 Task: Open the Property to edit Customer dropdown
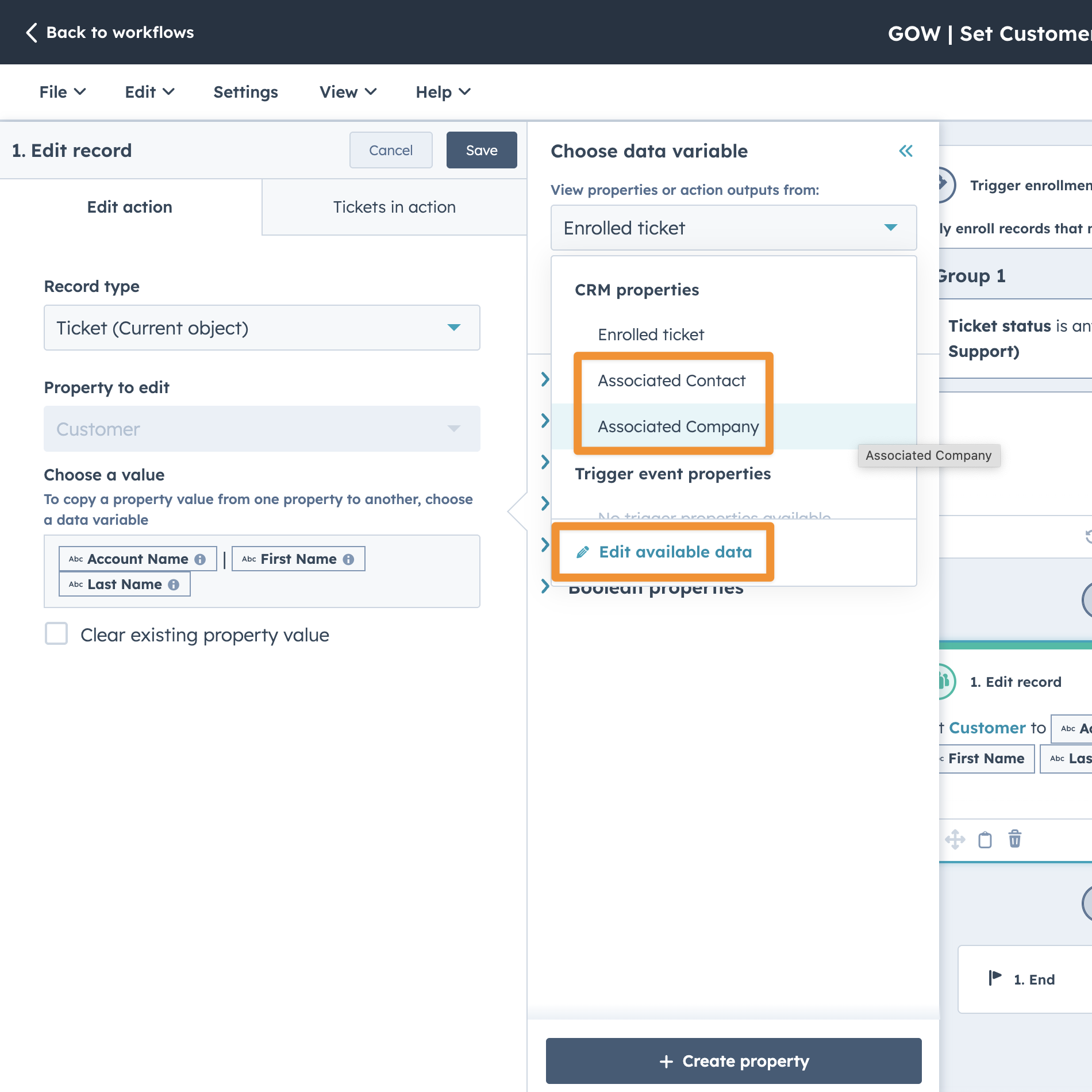pyautogui.click(x=262, y=429)
